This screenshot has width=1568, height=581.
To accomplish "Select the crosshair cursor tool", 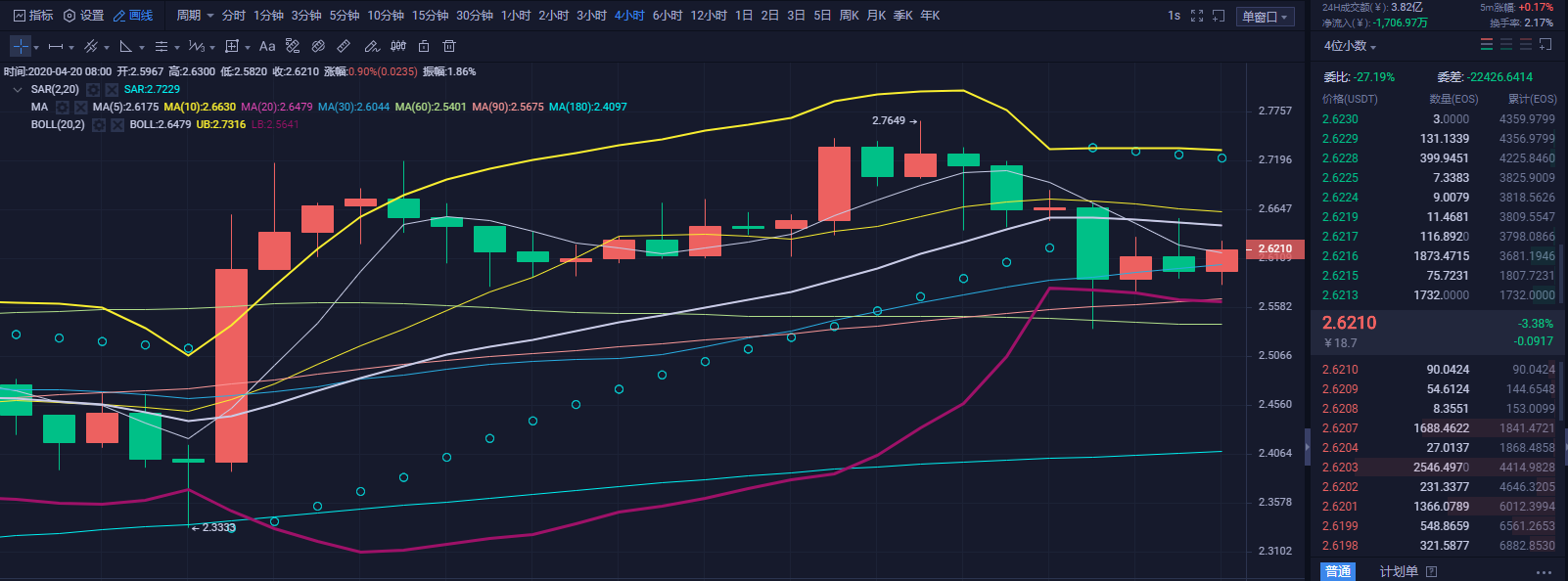I will click(x=20, y=46).
